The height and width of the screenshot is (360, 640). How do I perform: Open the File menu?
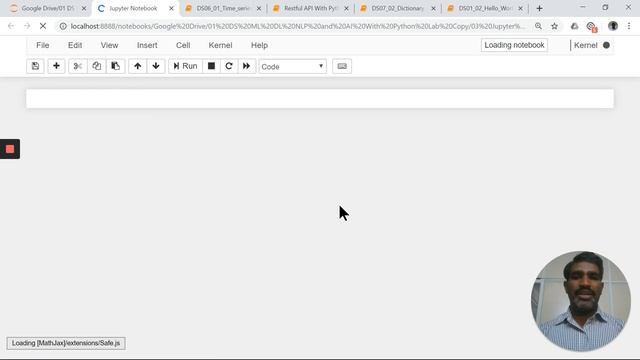click(42, 45)
